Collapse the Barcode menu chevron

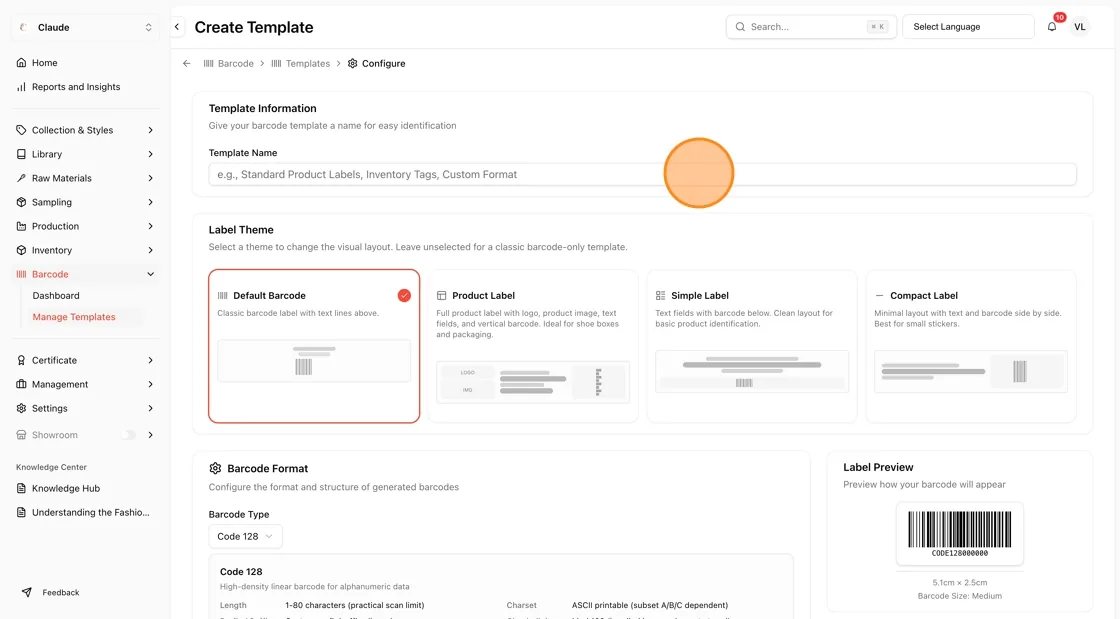150,274
